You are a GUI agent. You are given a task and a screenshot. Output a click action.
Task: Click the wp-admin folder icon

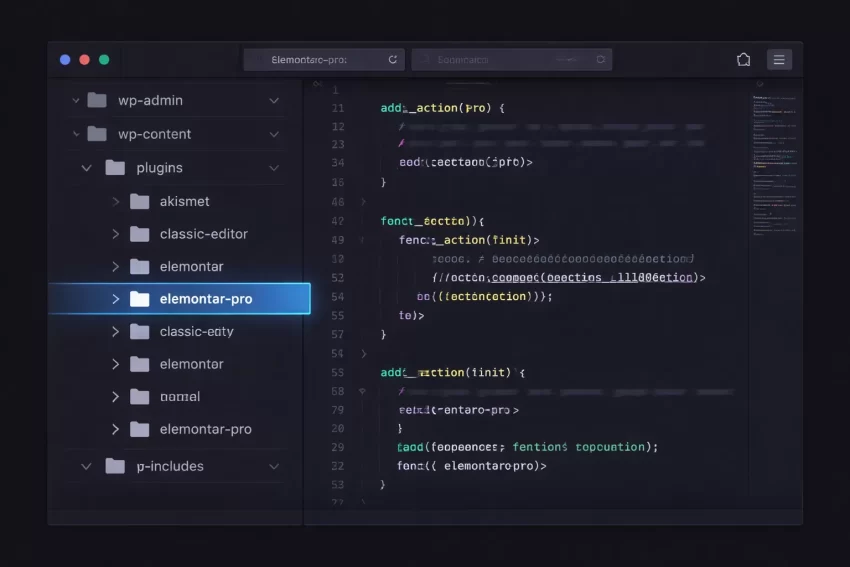(97, 100)
